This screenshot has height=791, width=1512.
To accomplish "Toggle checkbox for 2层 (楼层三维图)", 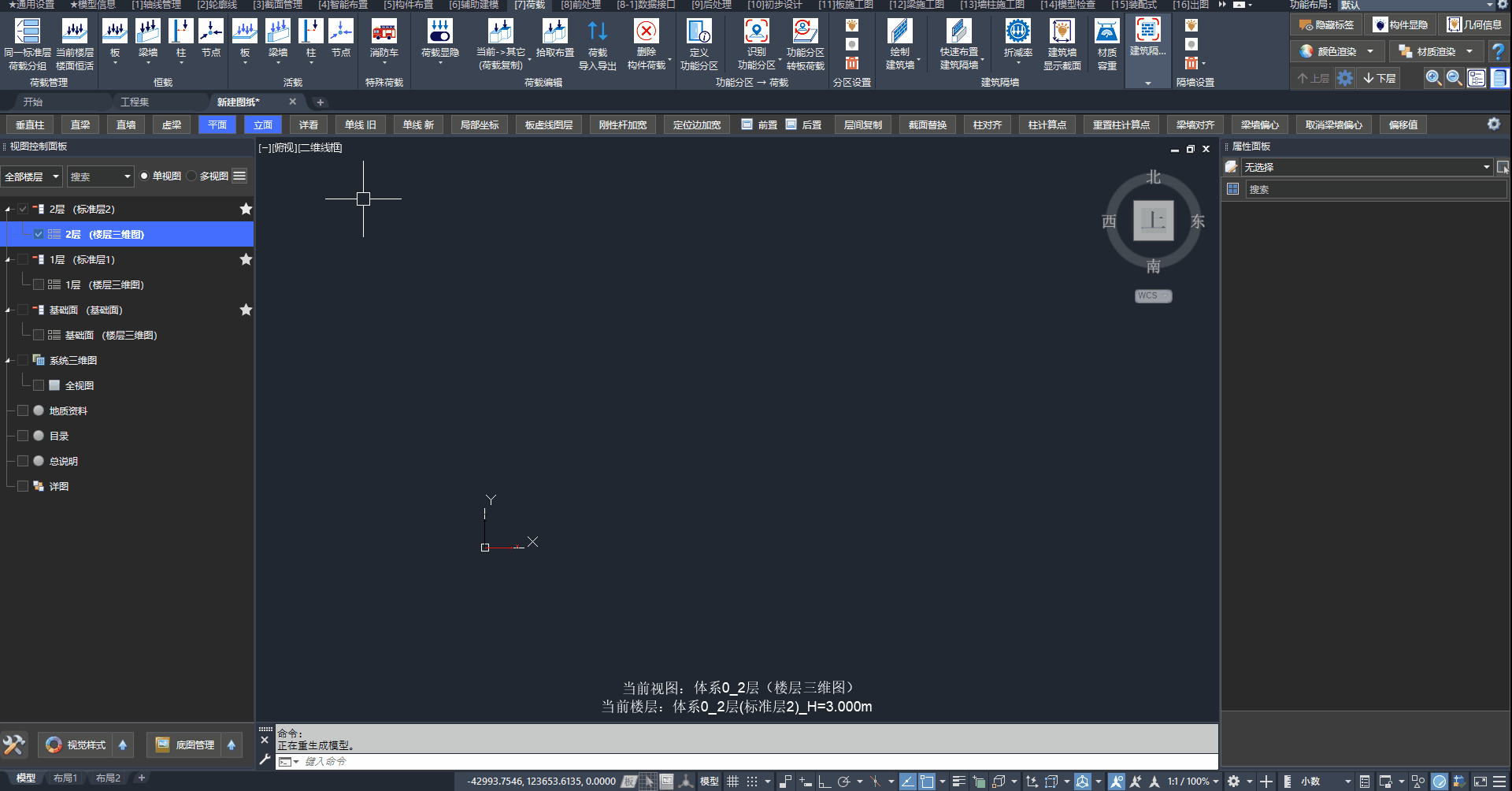I will [39, 234].
